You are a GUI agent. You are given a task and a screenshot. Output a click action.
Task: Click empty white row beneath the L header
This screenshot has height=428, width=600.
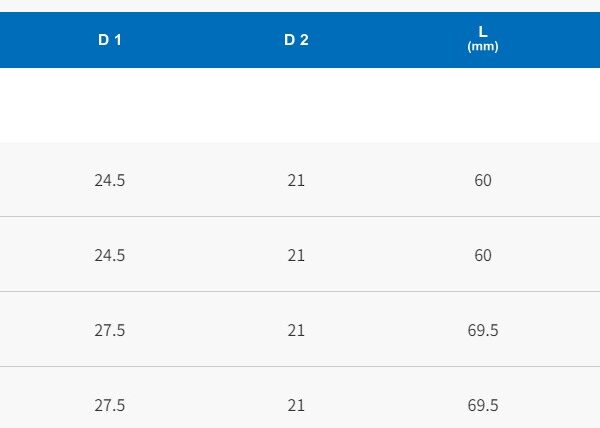[x=483, y=105]
